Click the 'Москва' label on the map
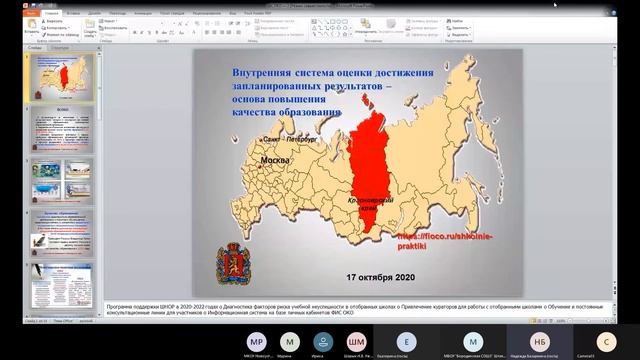 point(275,160)
